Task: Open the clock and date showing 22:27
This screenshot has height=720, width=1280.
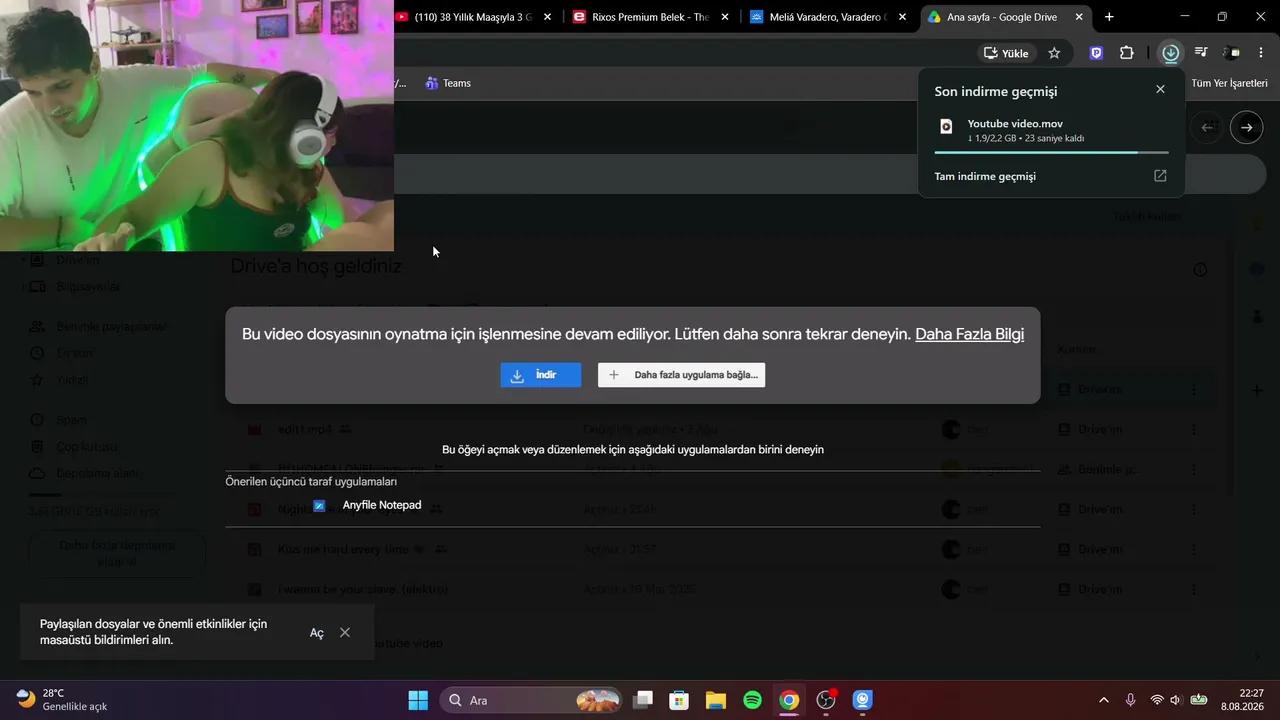Action: point(1242,700)
